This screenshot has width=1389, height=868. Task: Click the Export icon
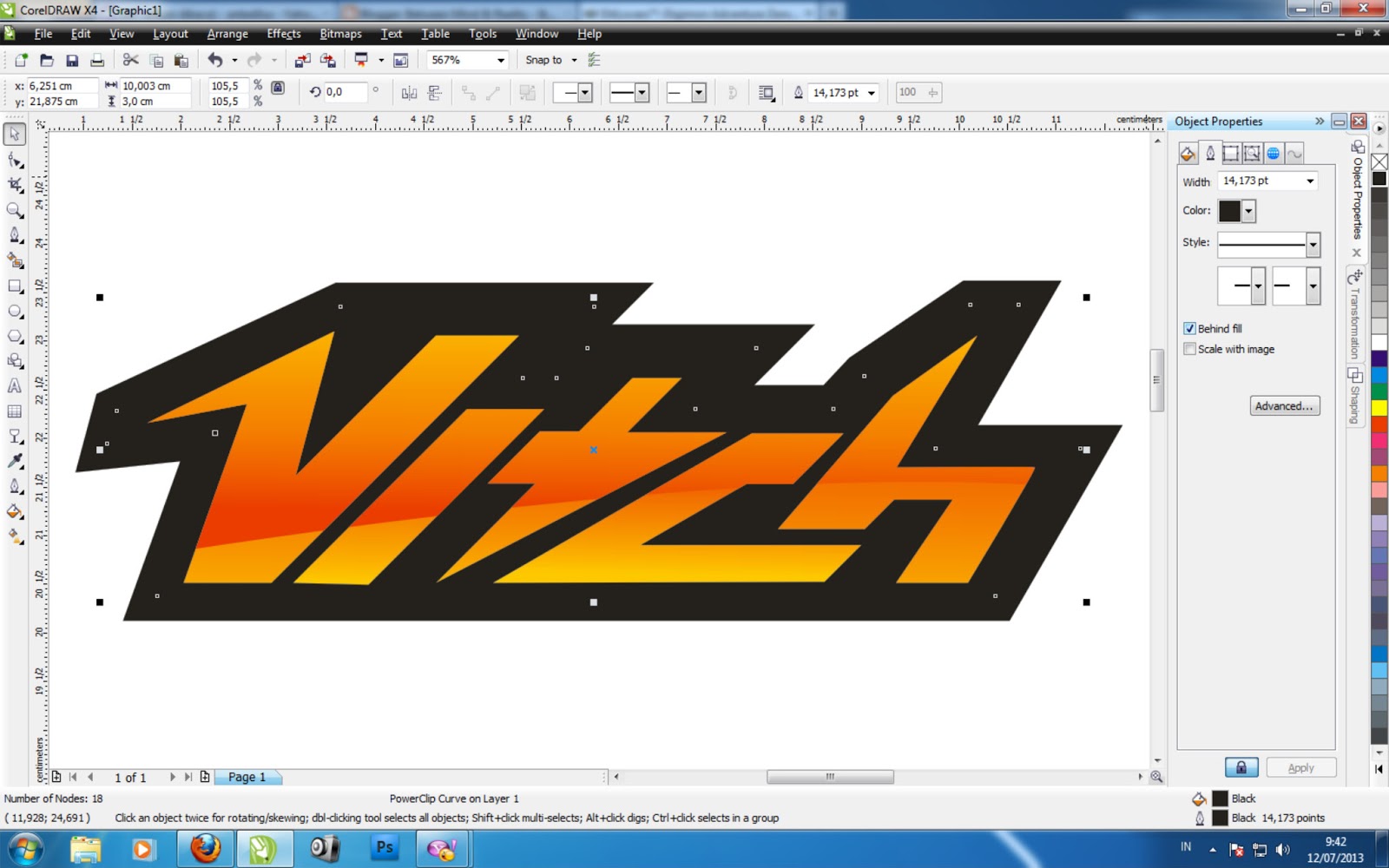pos(327,60)
